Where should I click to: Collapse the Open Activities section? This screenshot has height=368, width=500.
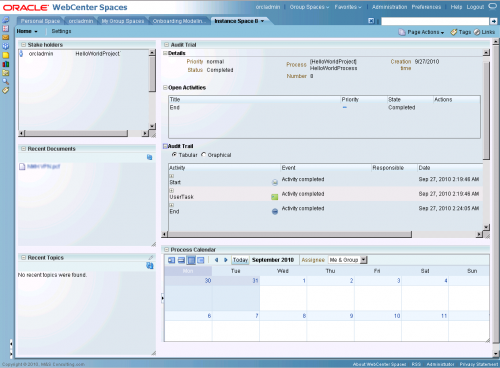165,88
